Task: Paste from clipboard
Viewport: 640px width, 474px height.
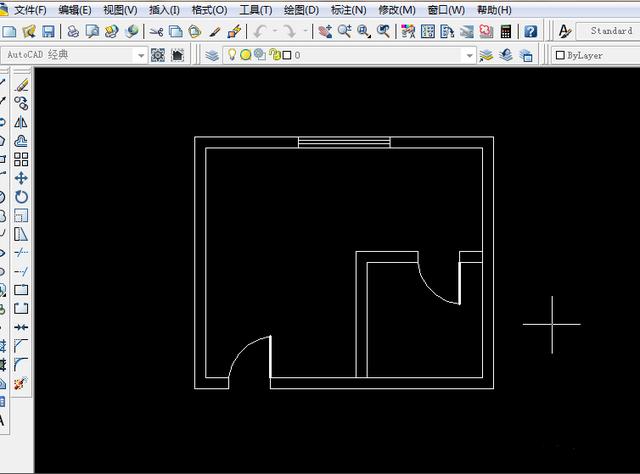Action: 195,31
